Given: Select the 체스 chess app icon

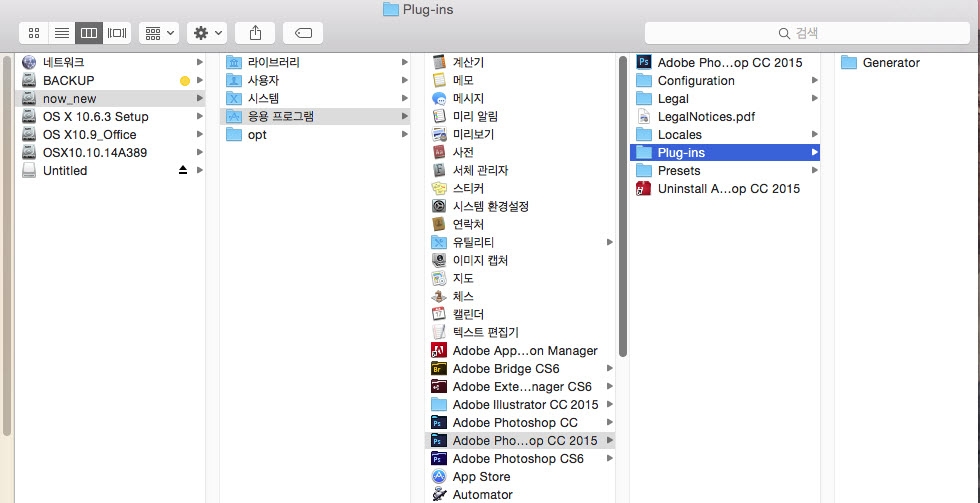Looking at the screenshot, I should 439,296.
